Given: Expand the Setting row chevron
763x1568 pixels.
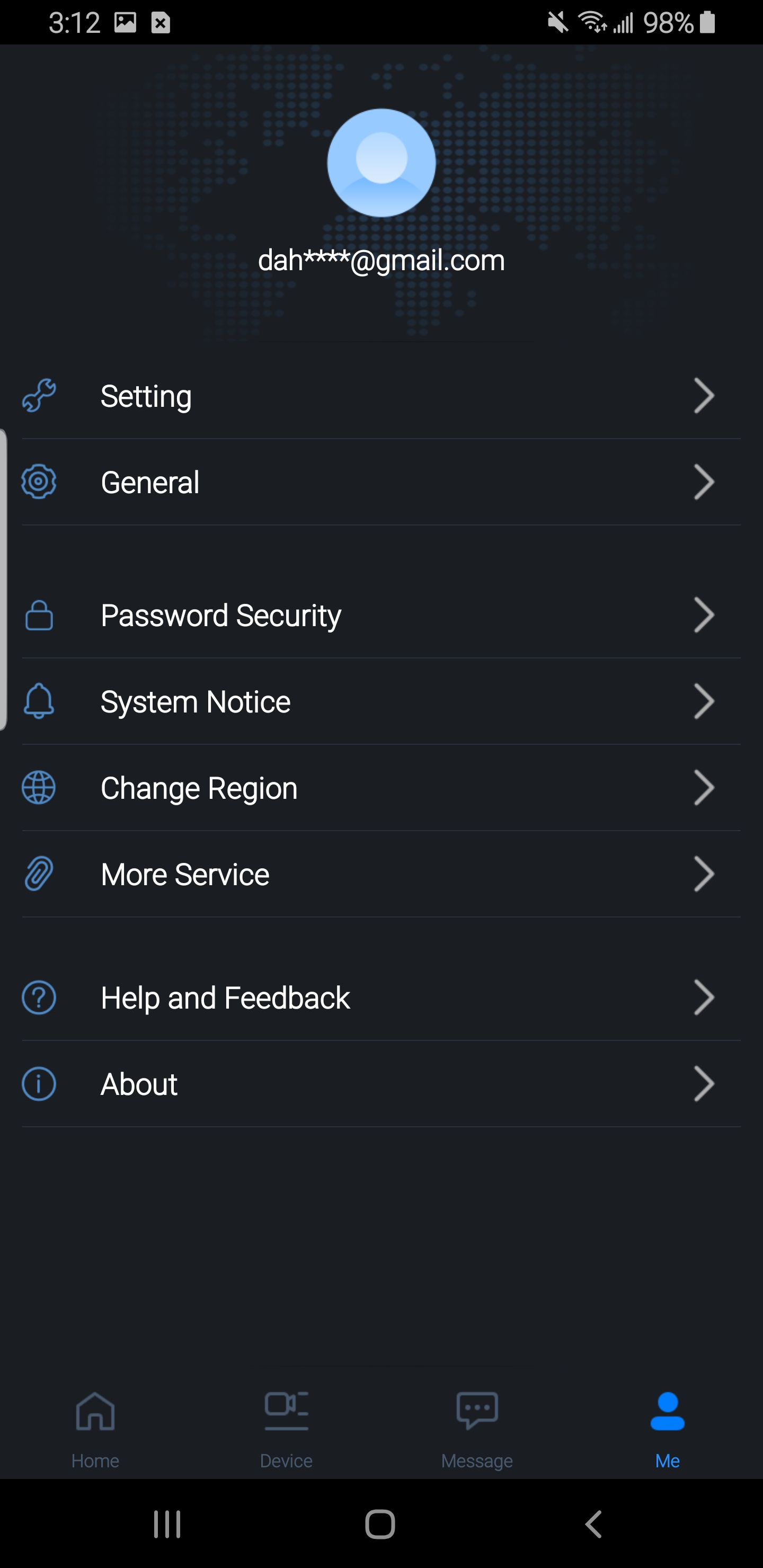Looking at the screenshot, I should point(703,396).
